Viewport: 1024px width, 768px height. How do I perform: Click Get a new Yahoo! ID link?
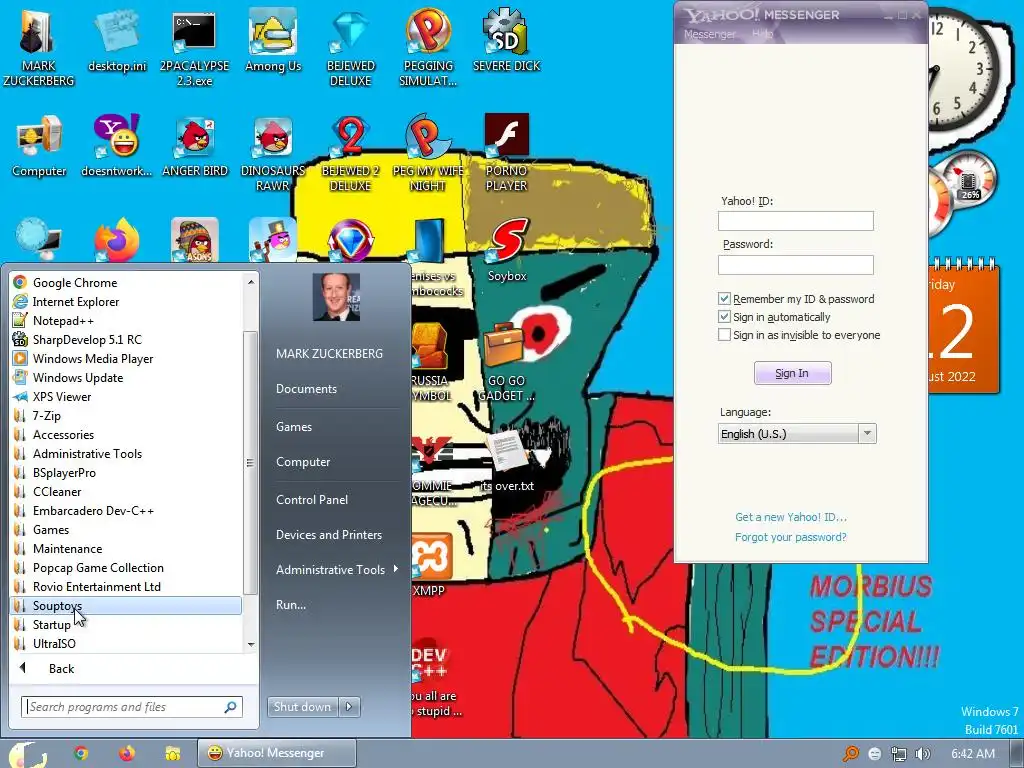pos(791,517)
